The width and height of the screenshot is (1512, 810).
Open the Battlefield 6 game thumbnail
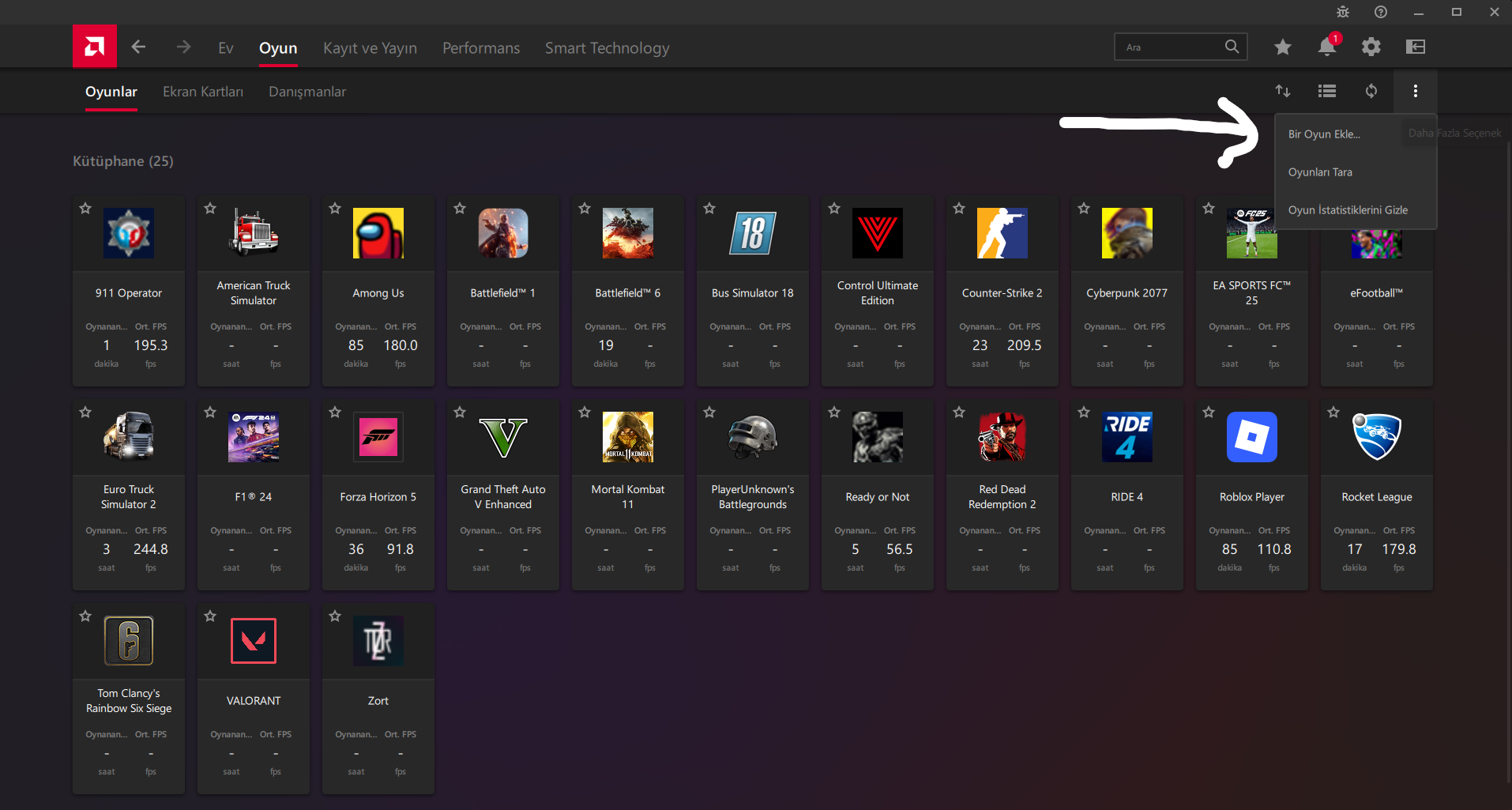[x=628, y=233]
